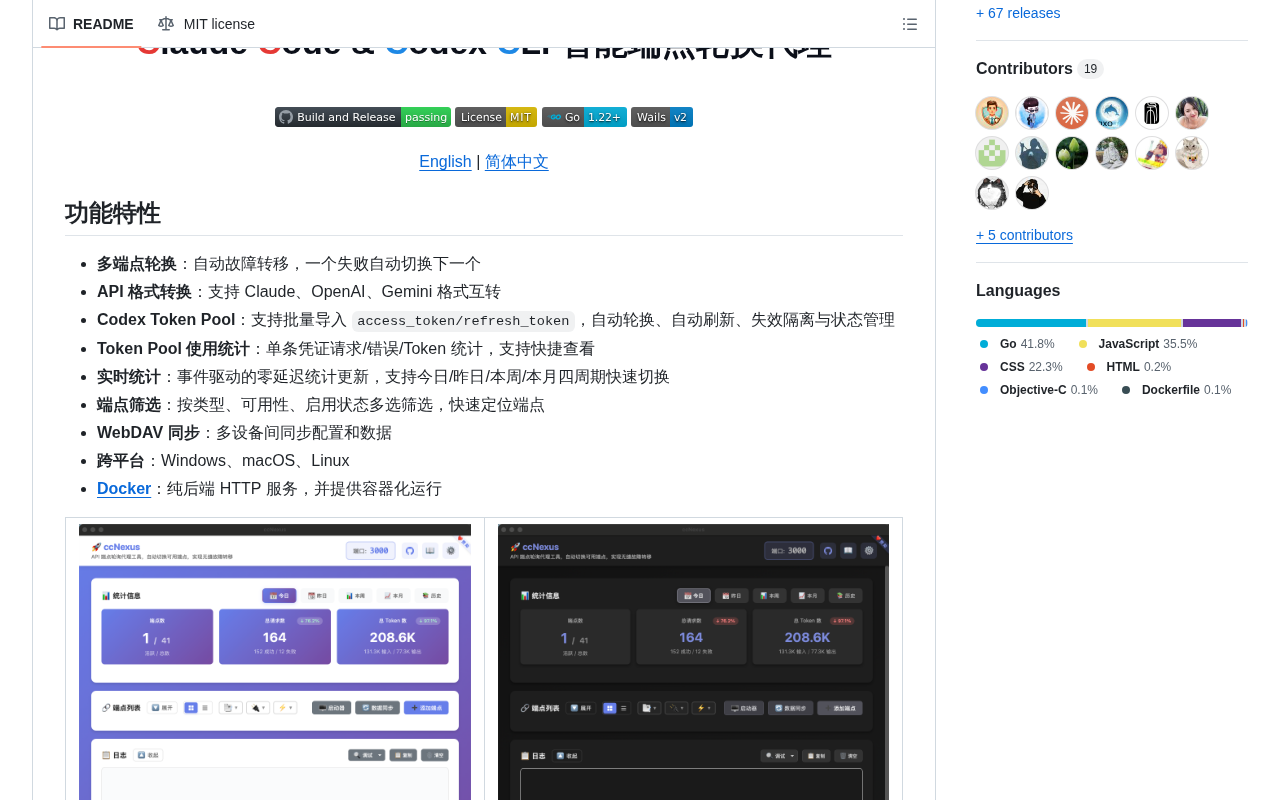Click the 实时统计 feature bullet

129,377
